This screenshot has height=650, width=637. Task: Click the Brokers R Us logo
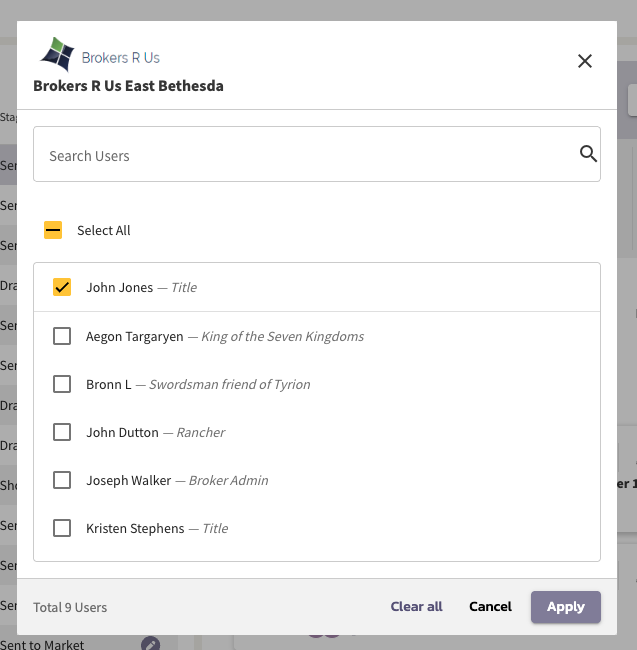click(x=99, y=56)
